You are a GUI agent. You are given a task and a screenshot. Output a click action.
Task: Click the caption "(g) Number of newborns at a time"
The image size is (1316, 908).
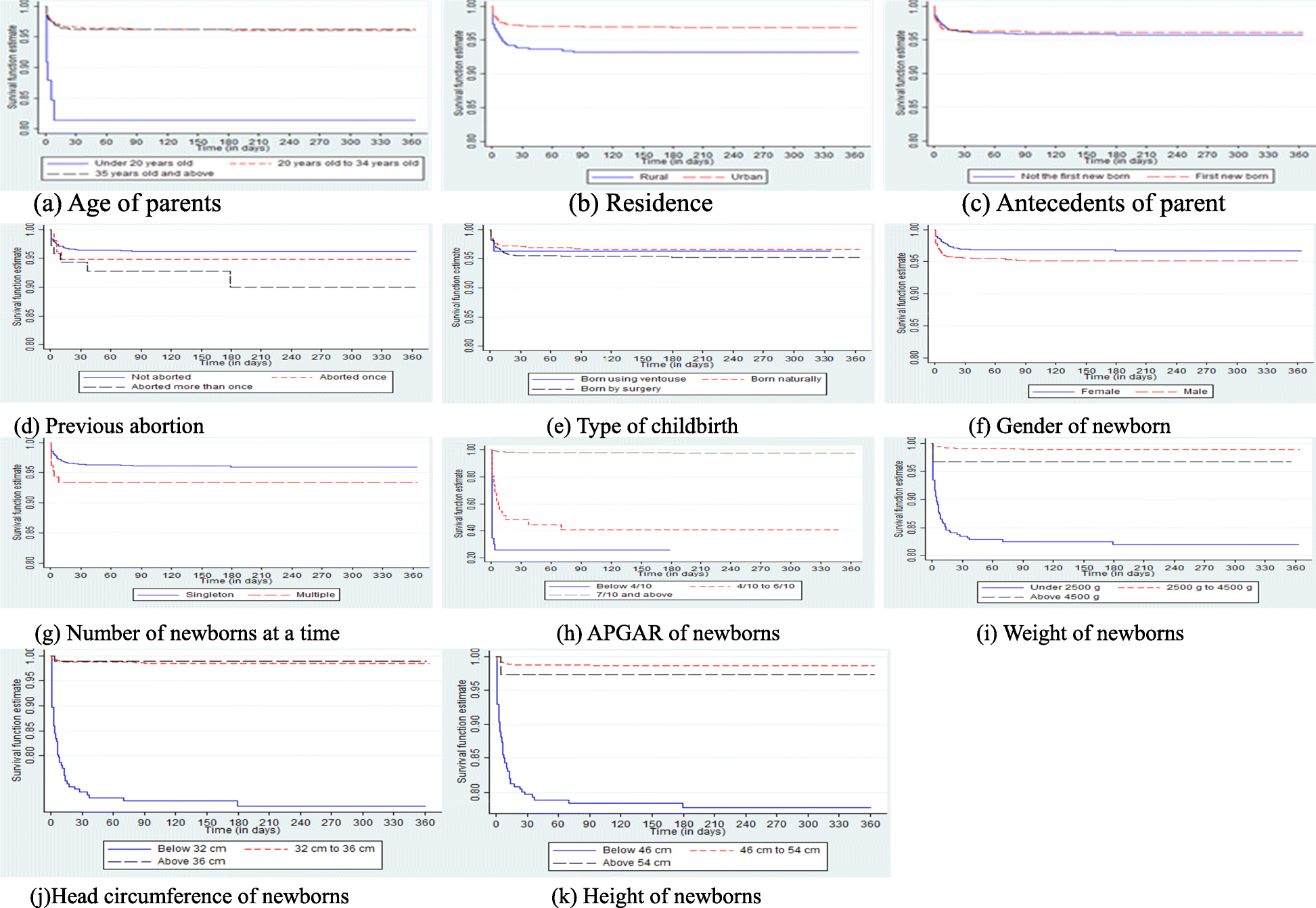[x=187, y=633]
